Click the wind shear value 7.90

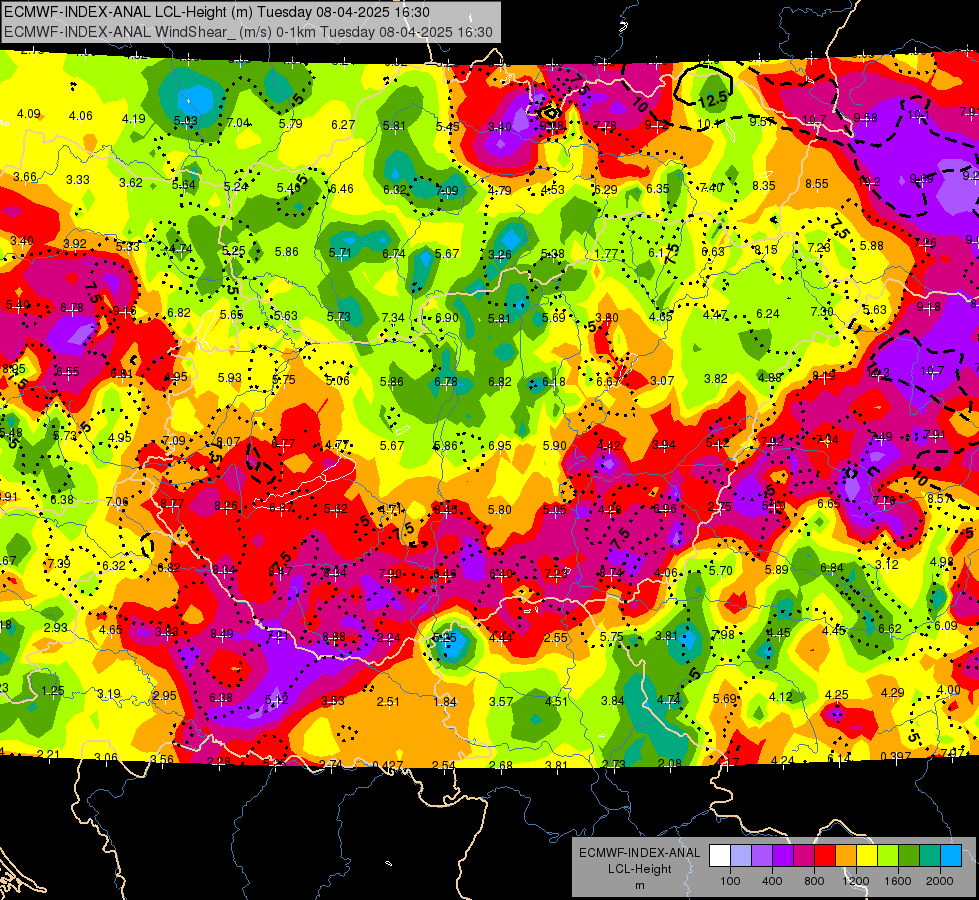[x=390, y=573]
